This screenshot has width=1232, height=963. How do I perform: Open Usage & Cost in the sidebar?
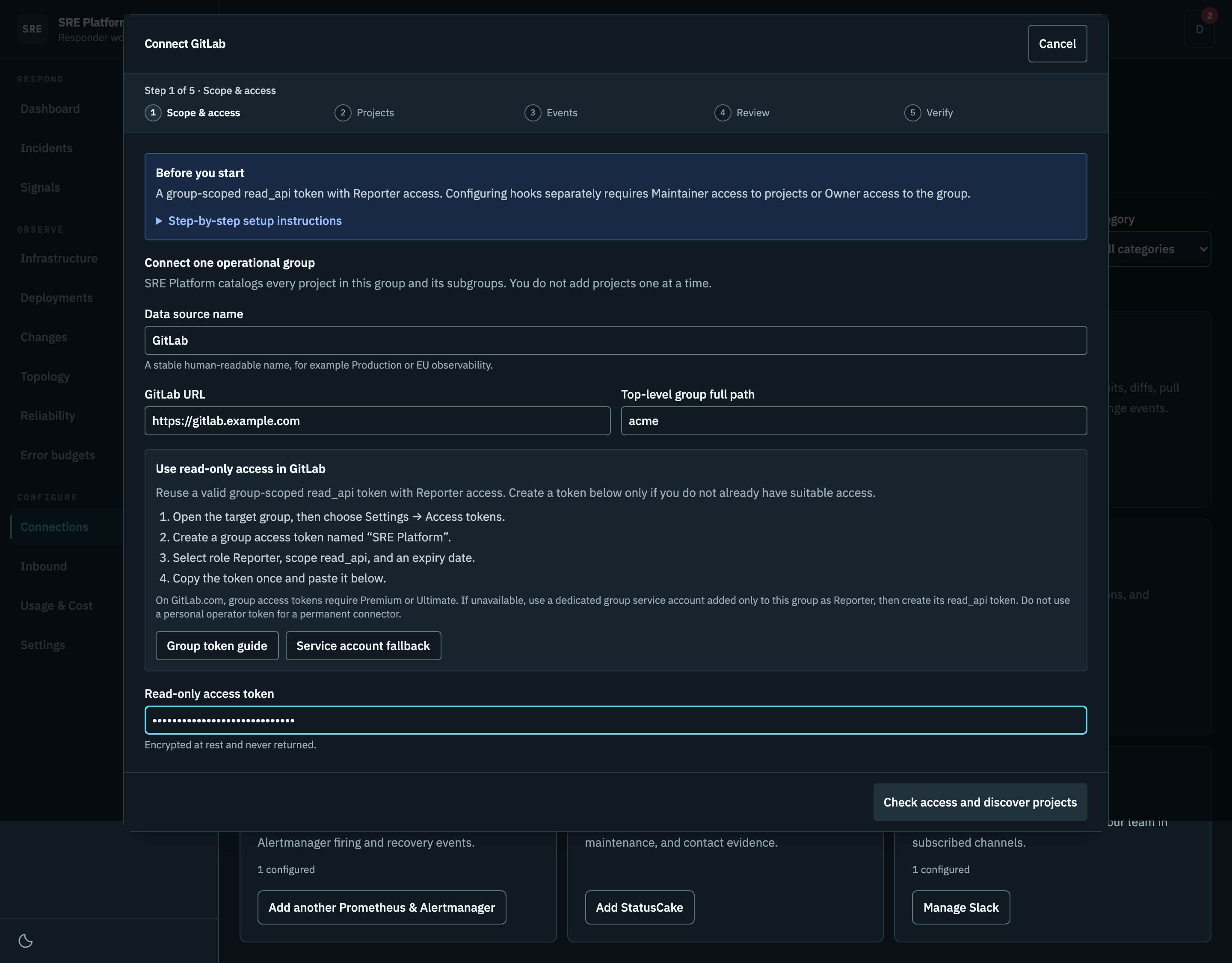point(56,606)
